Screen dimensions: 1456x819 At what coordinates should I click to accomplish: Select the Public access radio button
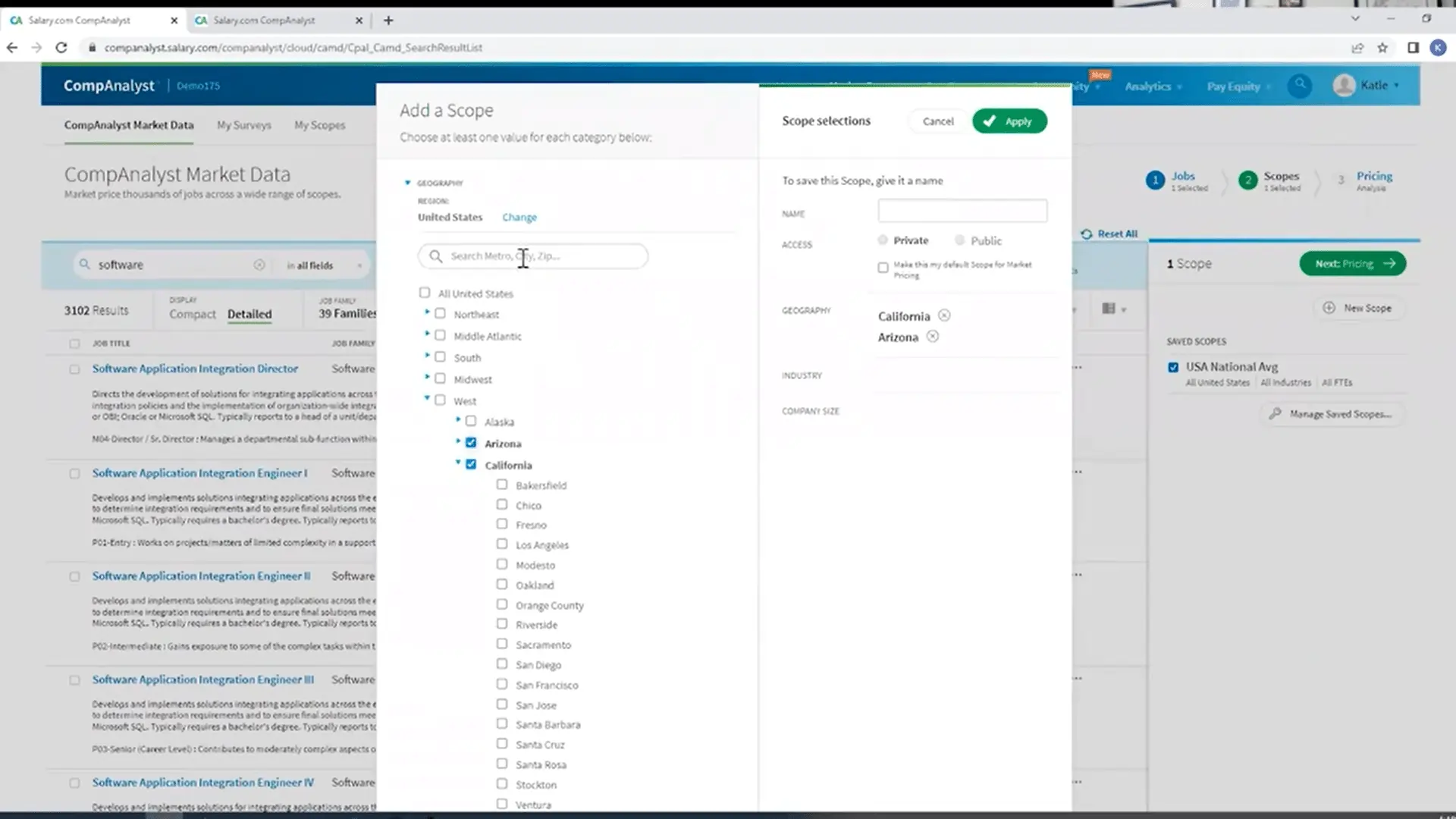tap(960, 240)
